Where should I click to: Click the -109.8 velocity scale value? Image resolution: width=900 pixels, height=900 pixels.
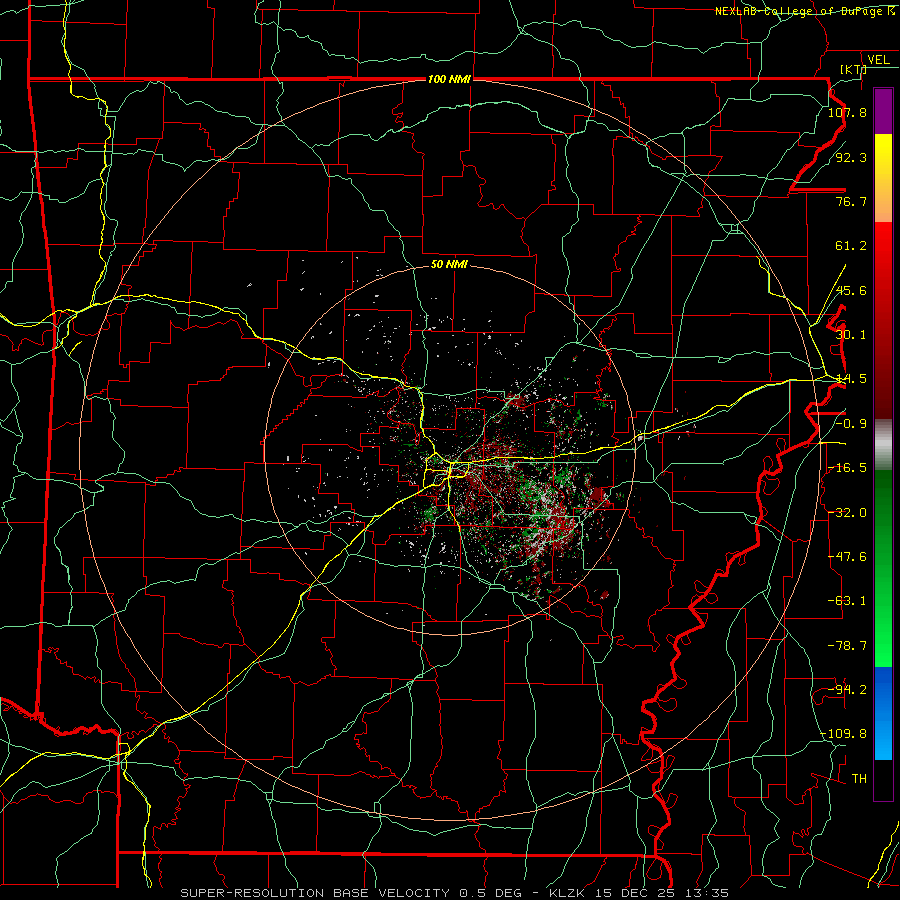844,734
